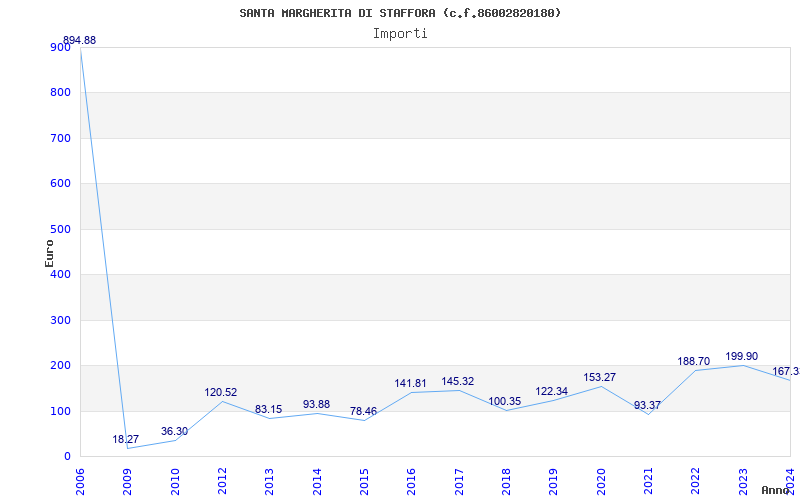Click the 400 y-axis tick label
Image resolution: width=800 pixels, height=500 pixels.
(x=60, y=274)
